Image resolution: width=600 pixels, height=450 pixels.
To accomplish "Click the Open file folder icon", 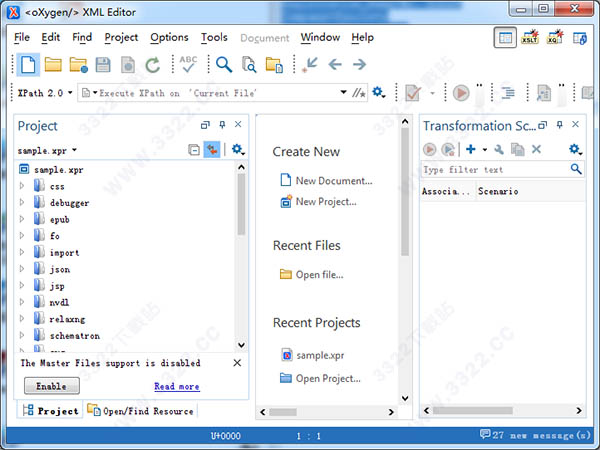I will coord(53,65).
